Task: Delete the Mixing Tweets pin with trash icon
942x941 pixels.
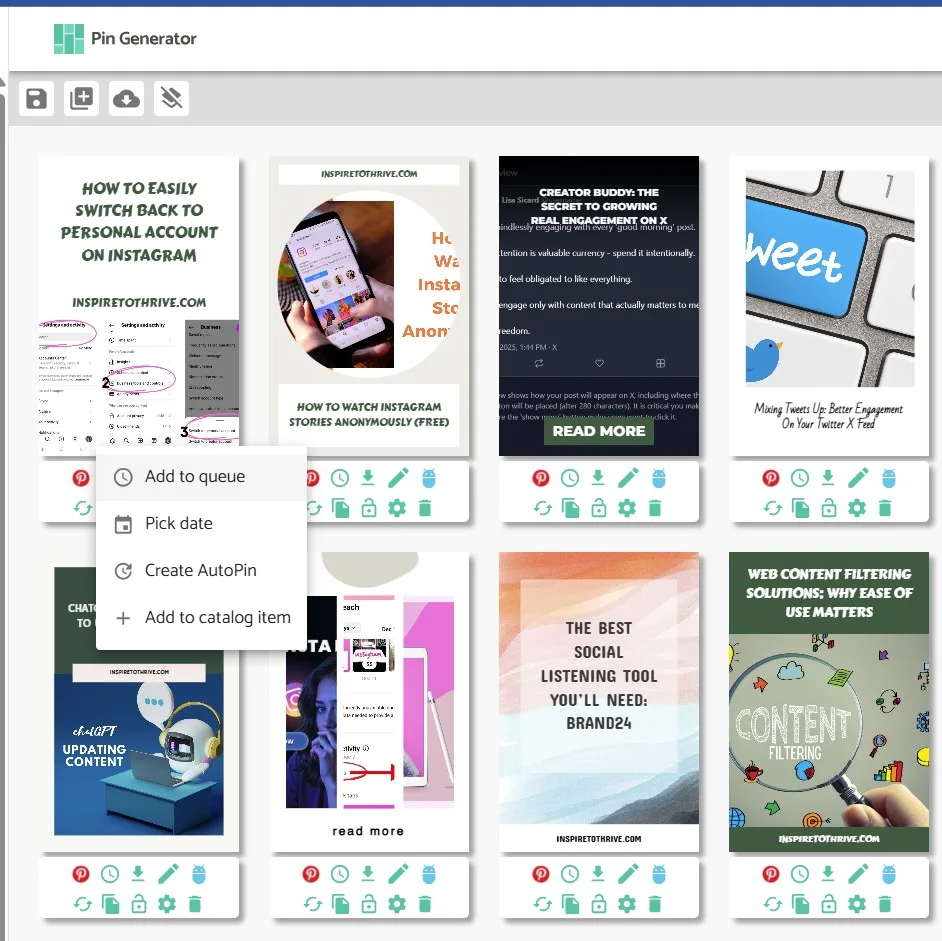Action: (x=885, y=508)
